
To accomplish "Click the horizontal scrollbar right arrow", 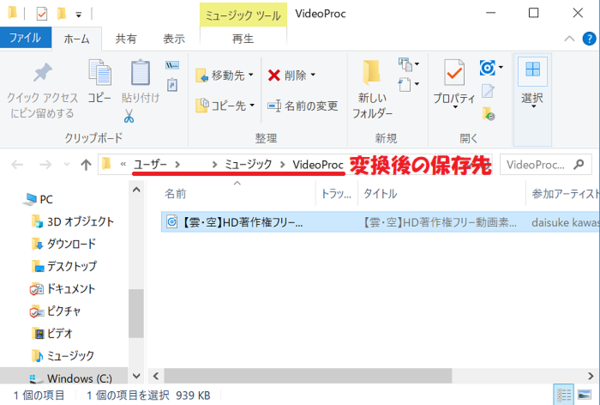I will (590, 376).
